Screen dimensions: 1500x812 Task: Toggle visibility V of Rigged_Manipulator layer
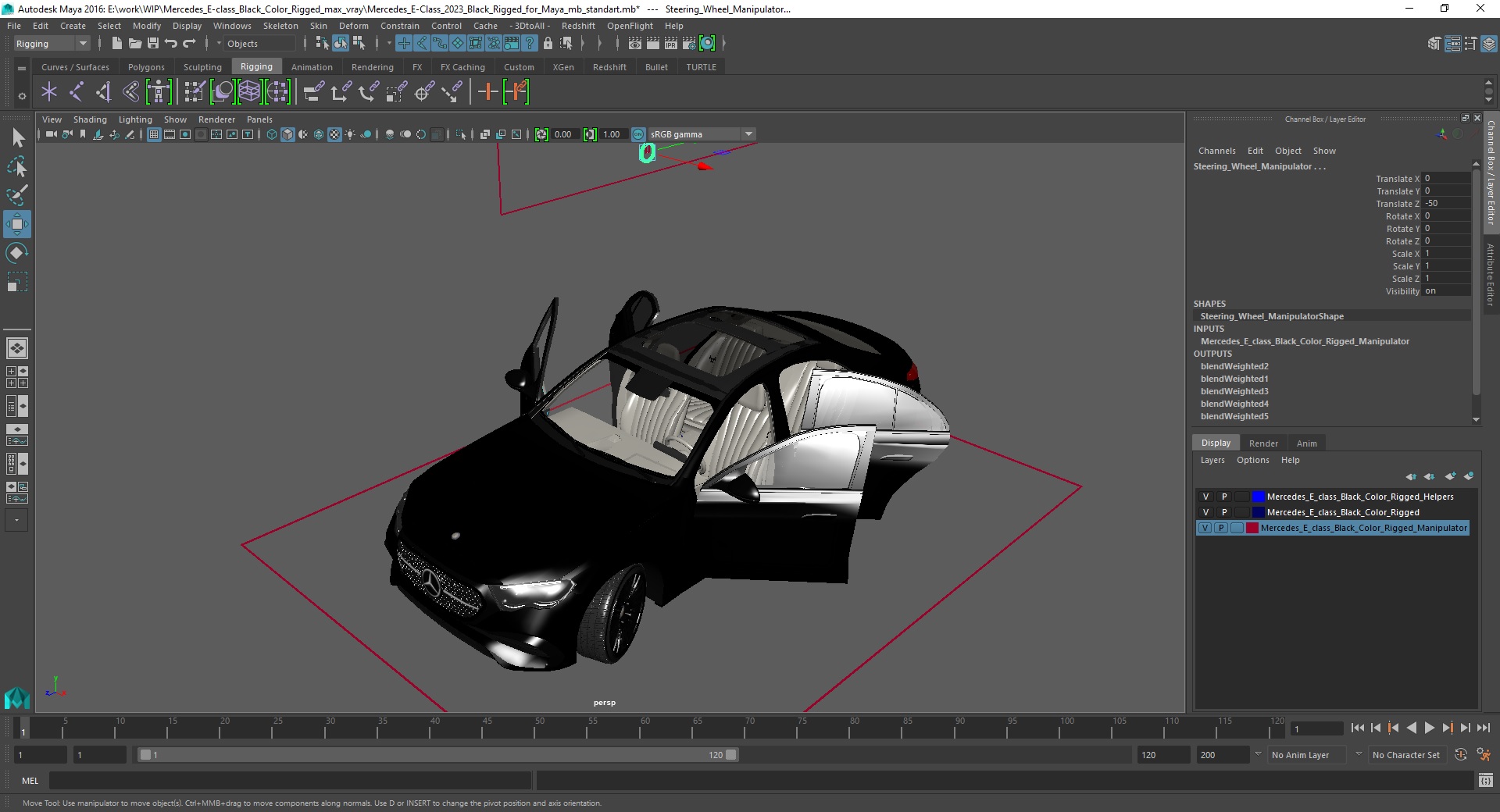coord(1205,528)
